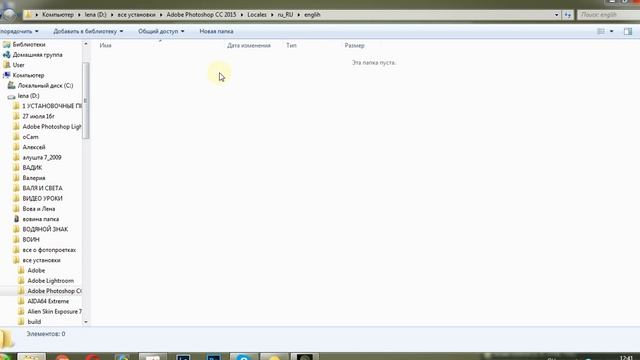The height and width of the screenshot is (360, 640).
Task: Click the Новая папка button
Action: 216,31
